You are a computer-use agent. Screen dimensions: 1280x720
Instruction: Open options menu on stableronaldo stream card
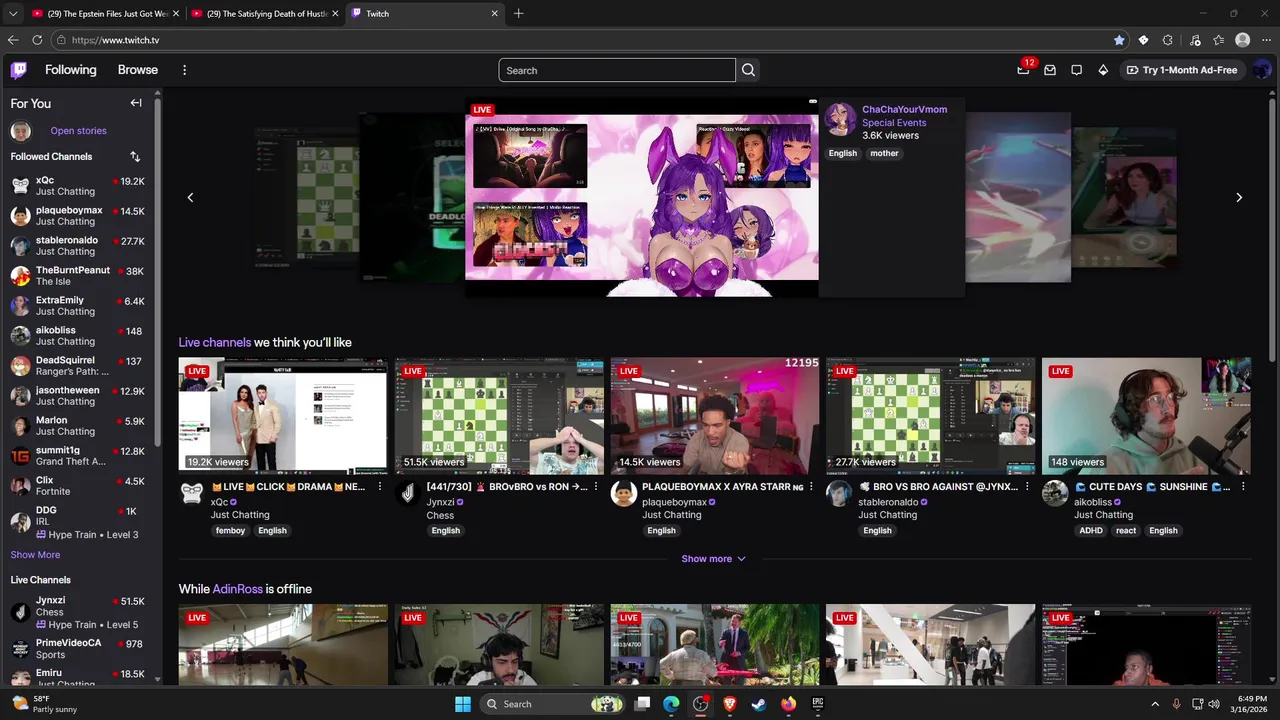(1027, 487)
